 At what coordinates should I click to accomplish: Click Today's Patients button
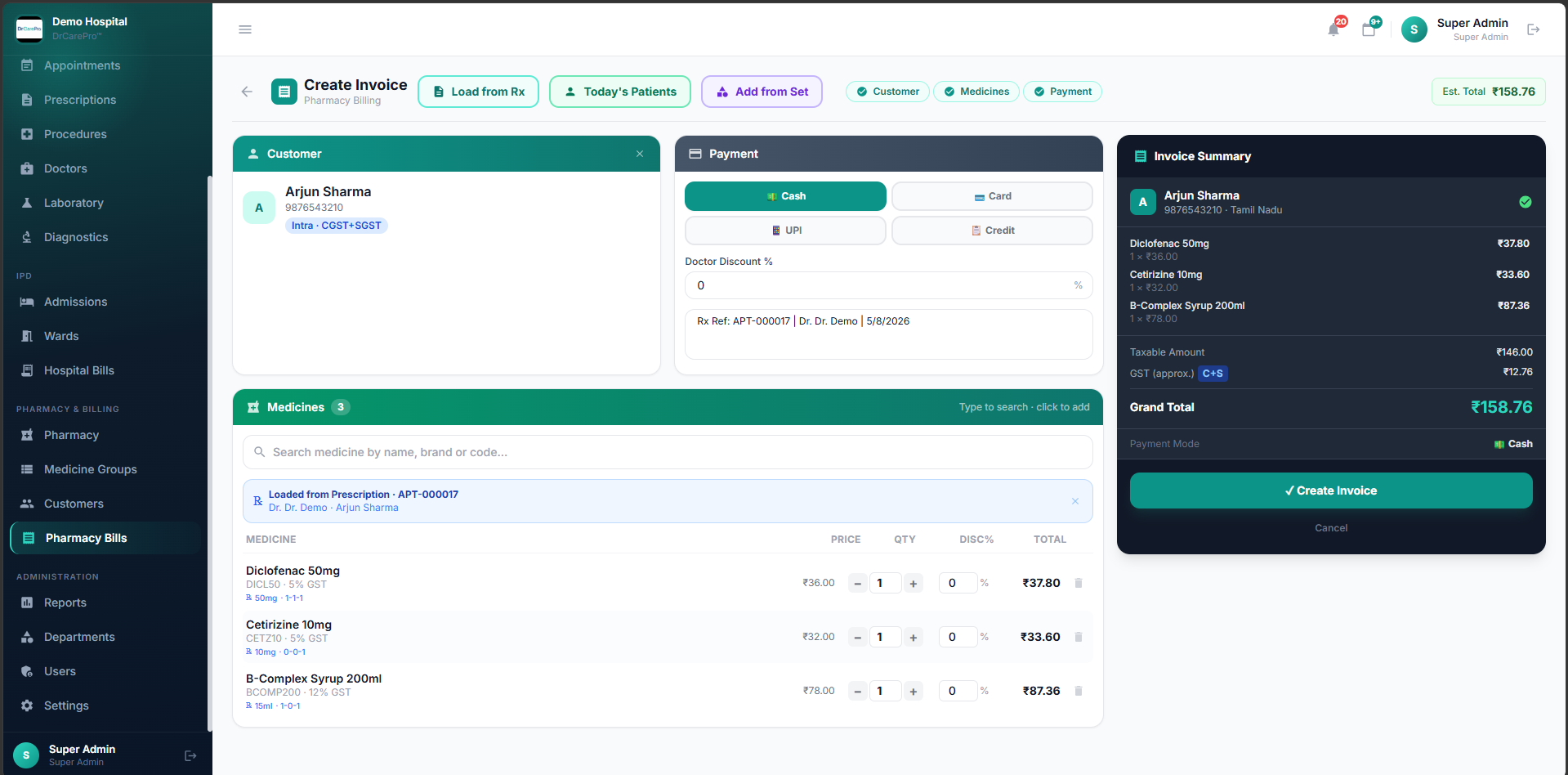point(620,92)
